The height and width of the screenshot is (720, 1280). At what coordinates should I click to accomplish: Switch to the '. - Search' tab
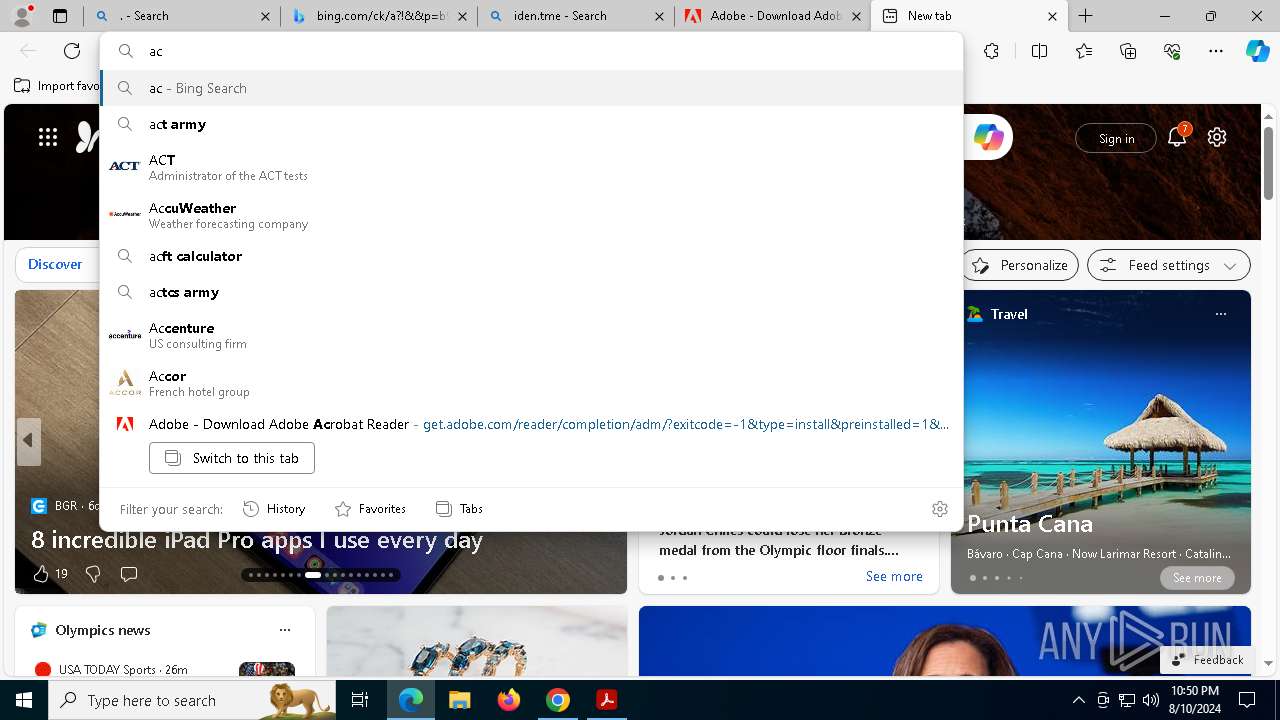(181, 16)
